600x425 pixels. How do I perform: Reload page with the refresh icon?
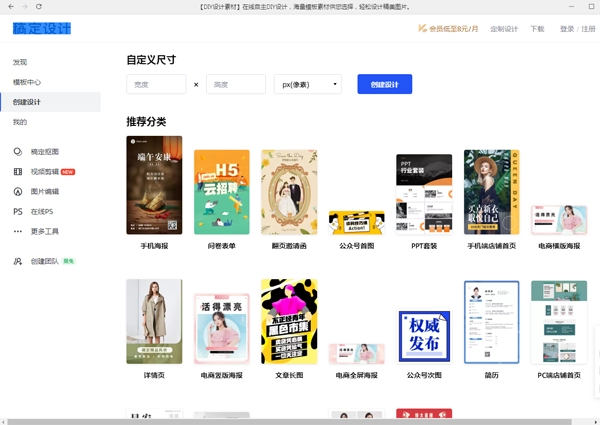(x=39, y=7)
